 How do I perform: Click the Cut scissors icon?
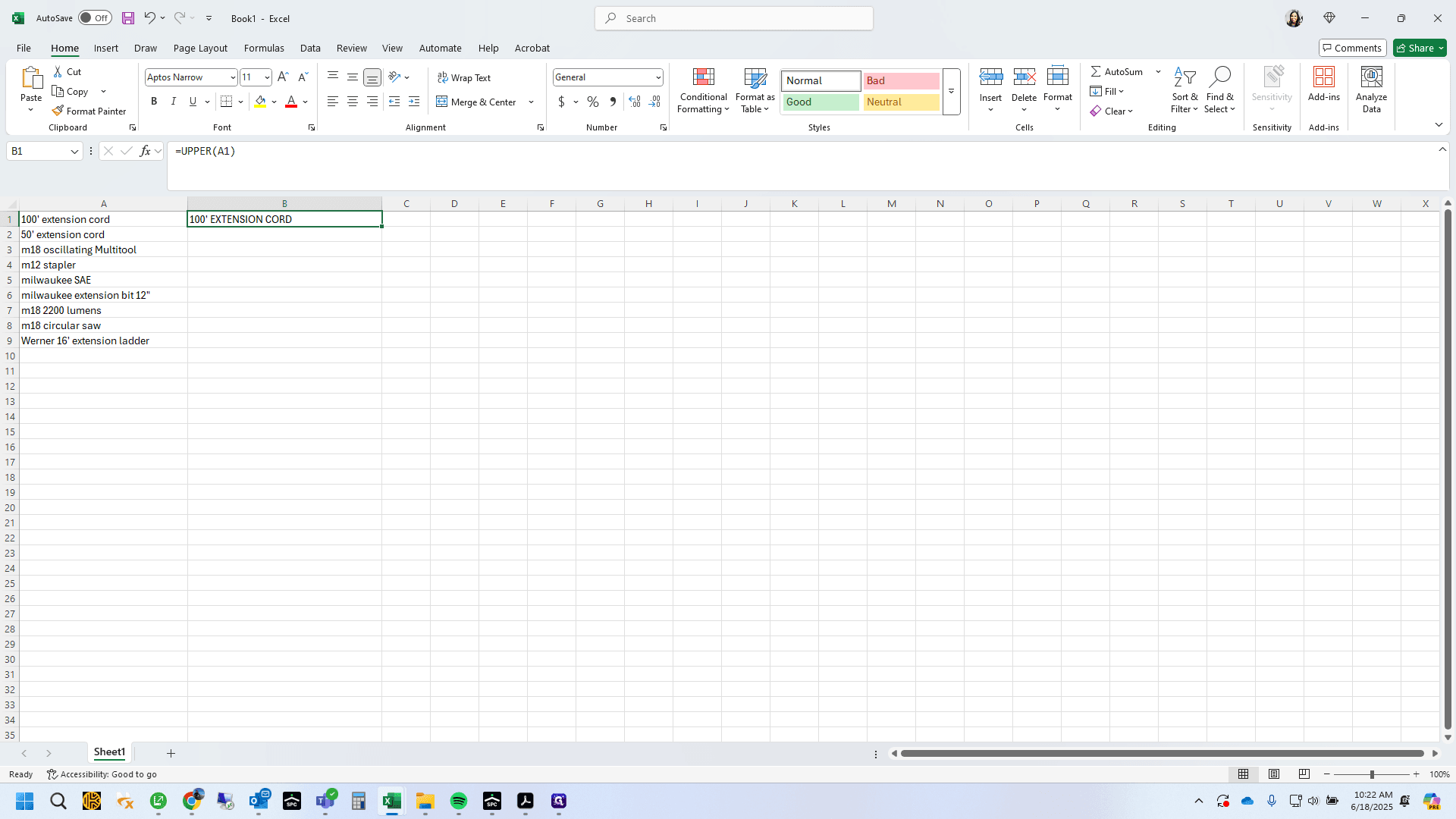pyautogui.click(x=58, y=71)
